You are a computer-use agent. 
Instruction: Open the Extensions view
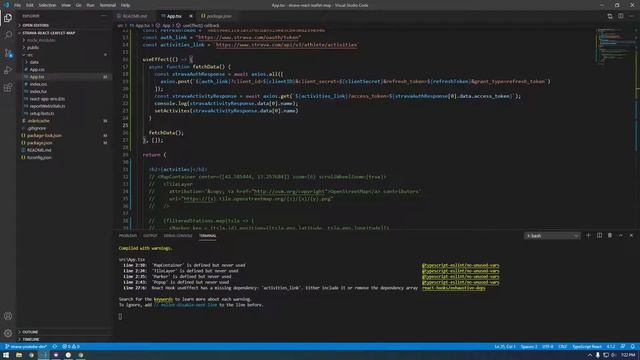tap(8, 88)
